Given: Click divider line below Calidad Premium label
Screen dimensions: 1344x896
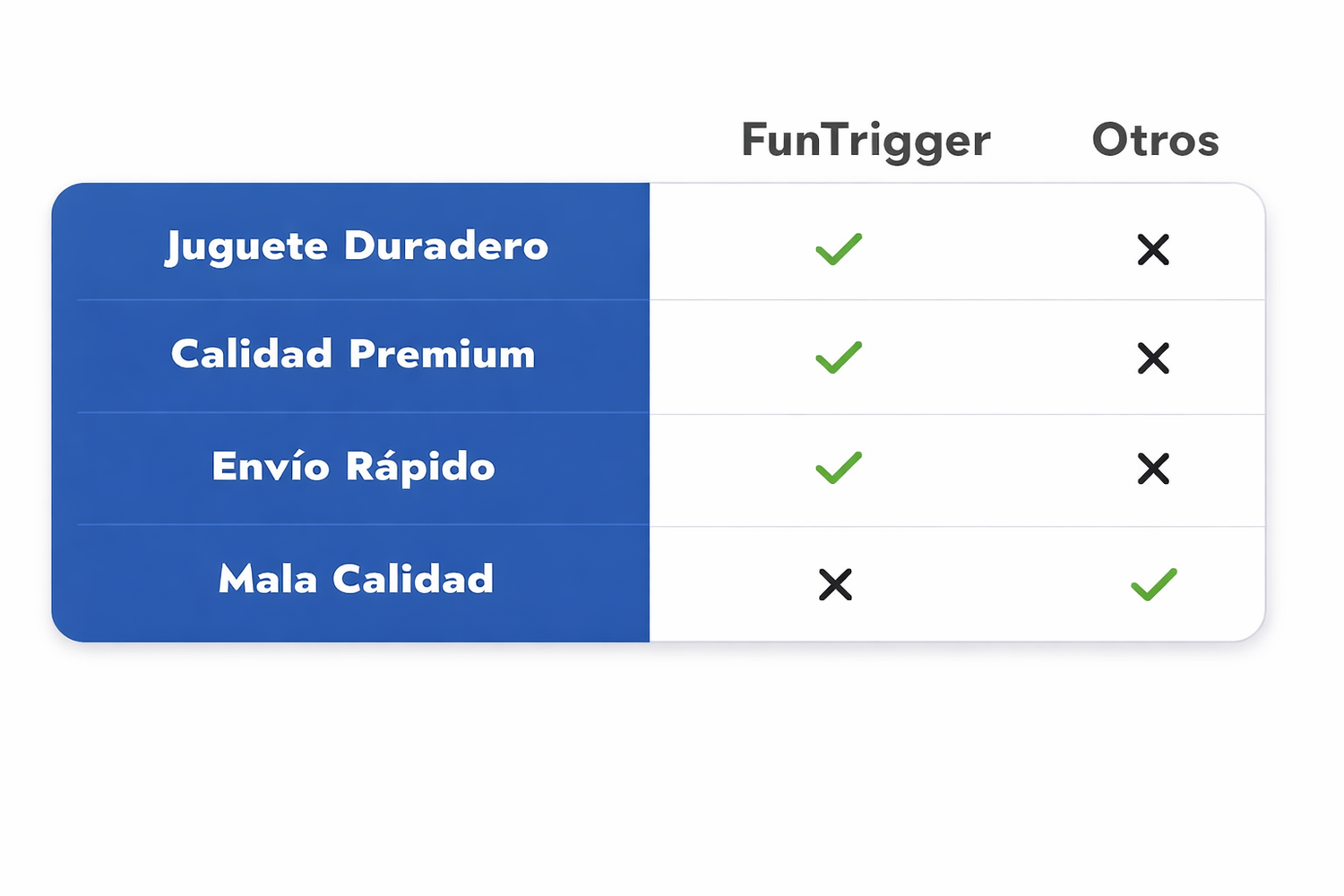Looking at the screenshot, I should [x=358, y=412].
